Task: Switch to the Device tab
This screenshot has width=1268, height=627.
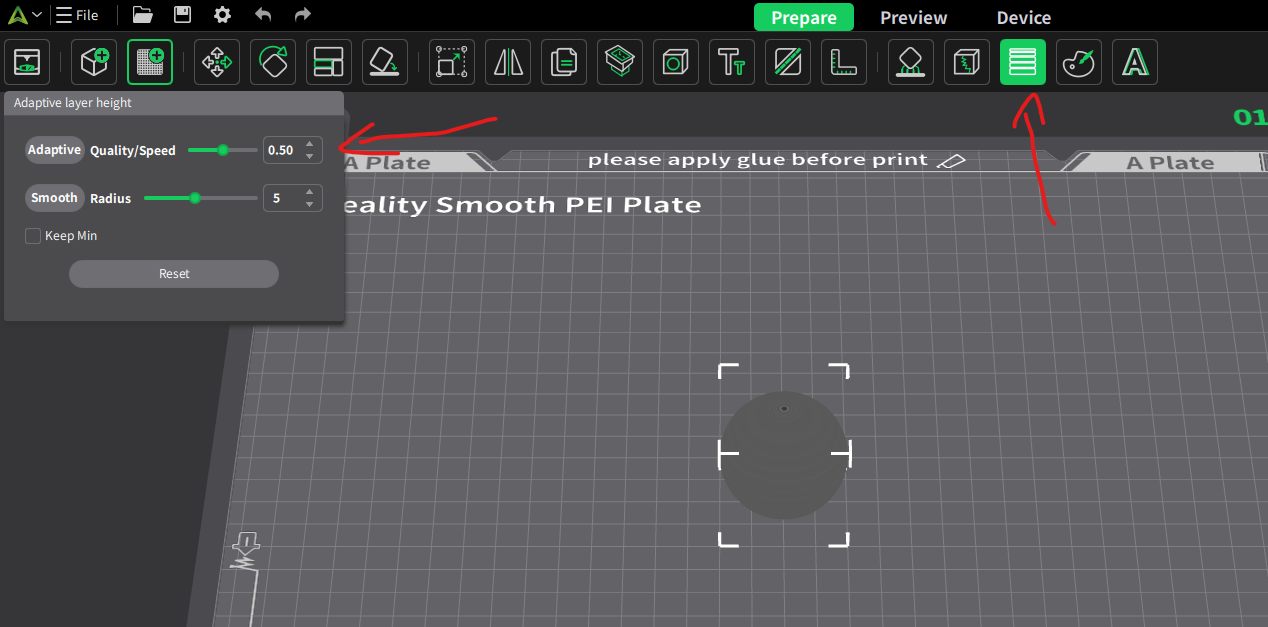Action: [1024, 17]
